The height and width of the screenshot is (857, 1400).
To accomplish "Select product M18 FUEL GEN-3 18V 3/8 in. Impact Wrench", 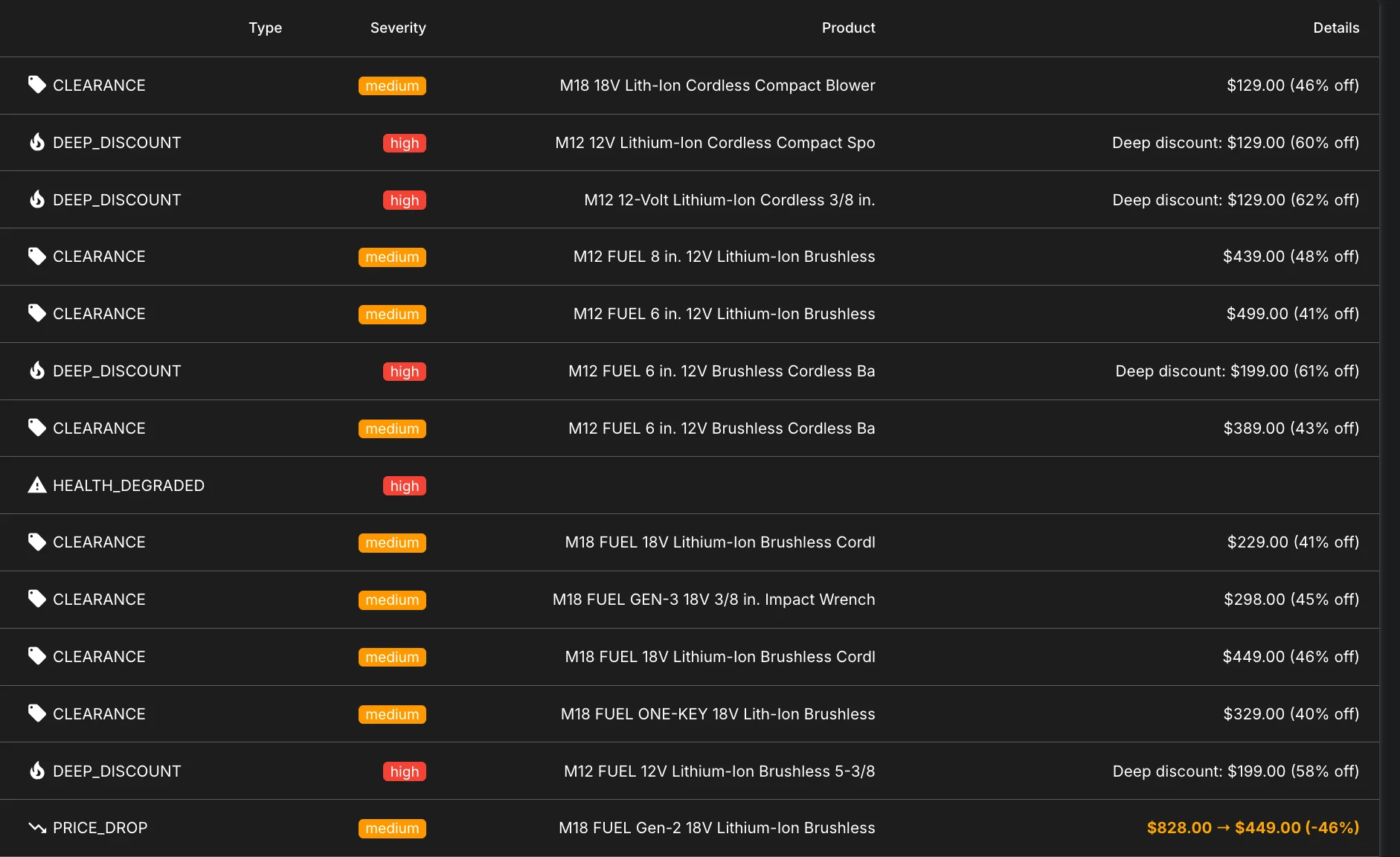I will (714, 600).
